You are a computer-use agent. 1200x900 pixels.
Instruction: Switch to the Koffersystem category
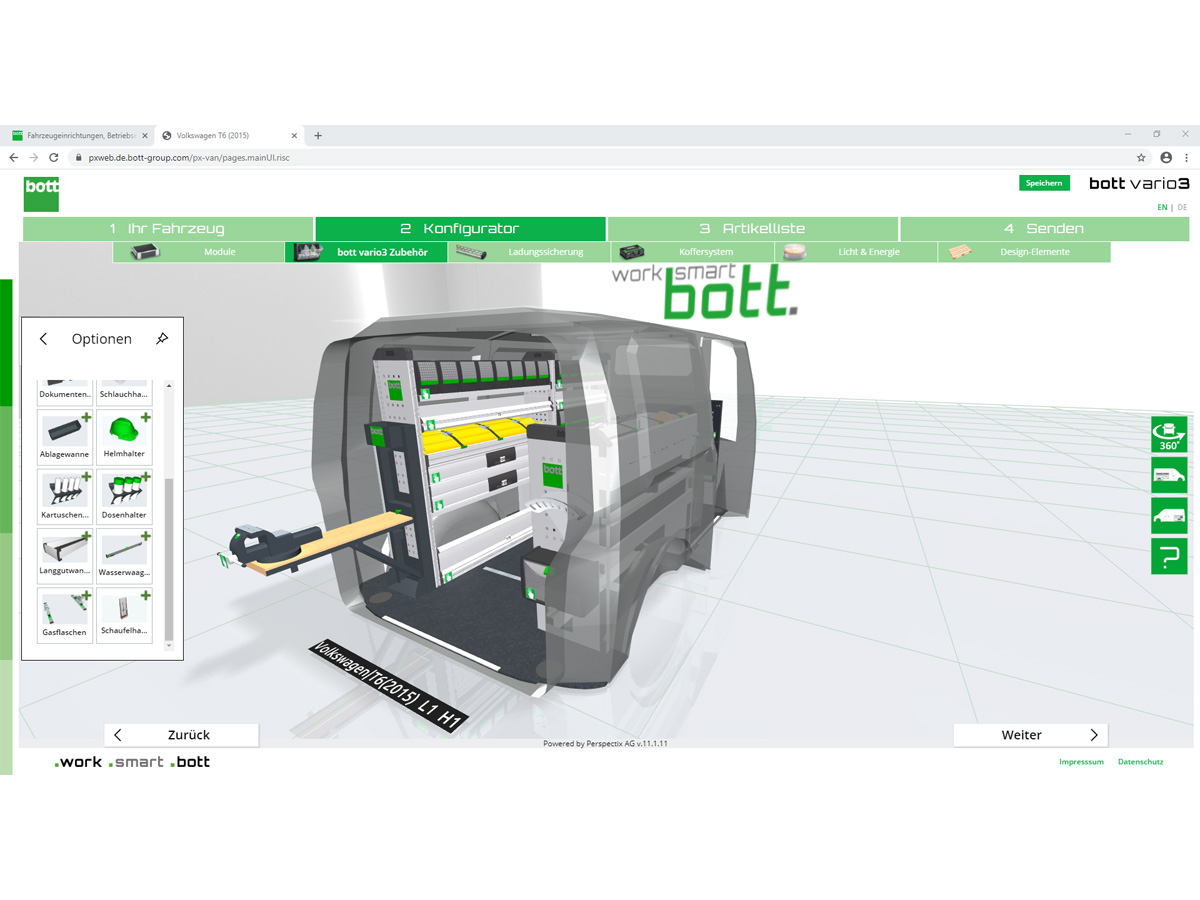(x=692, y=252)
